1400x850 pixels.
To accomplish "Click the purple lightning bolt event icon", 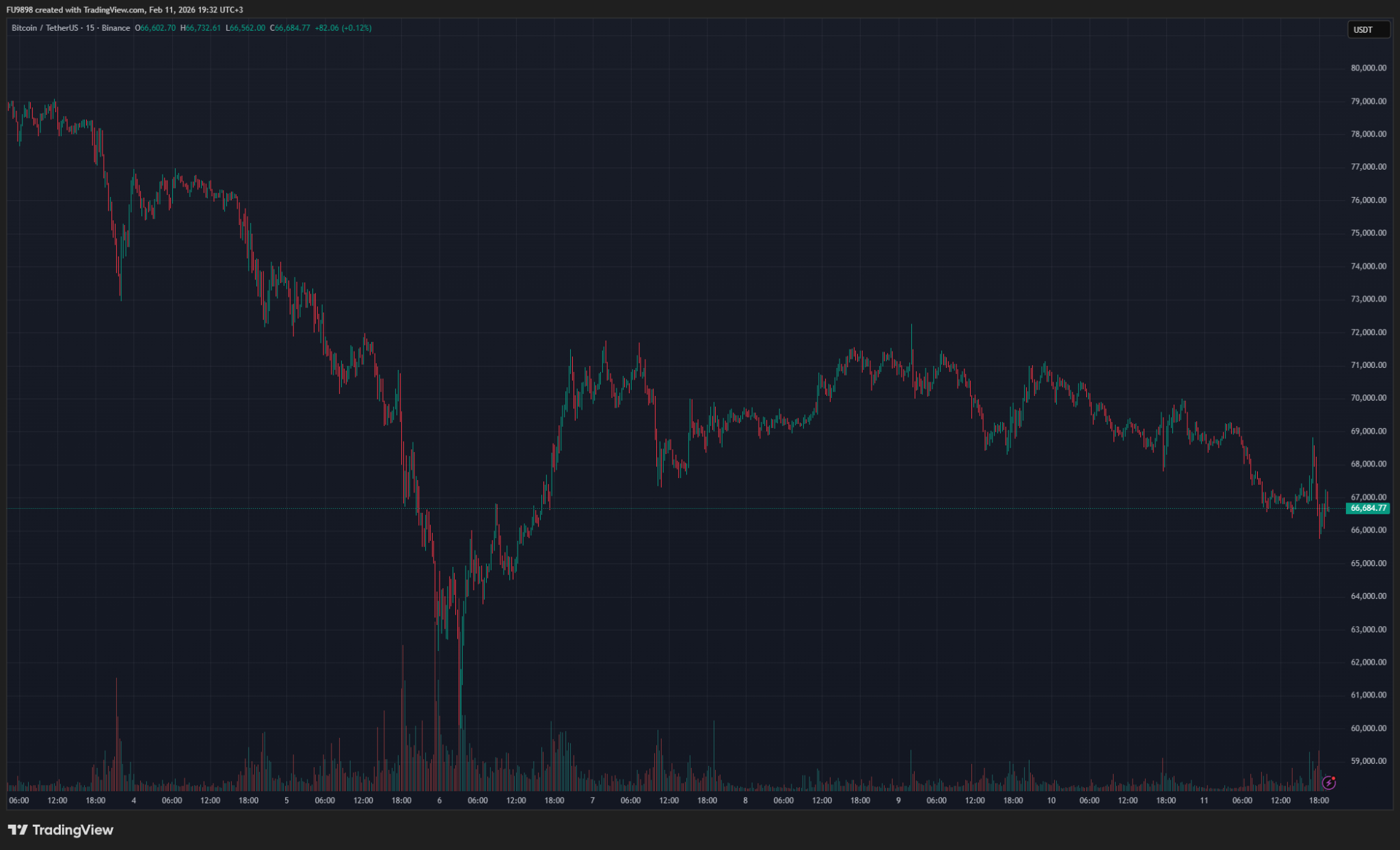I will pos(1328,783).
